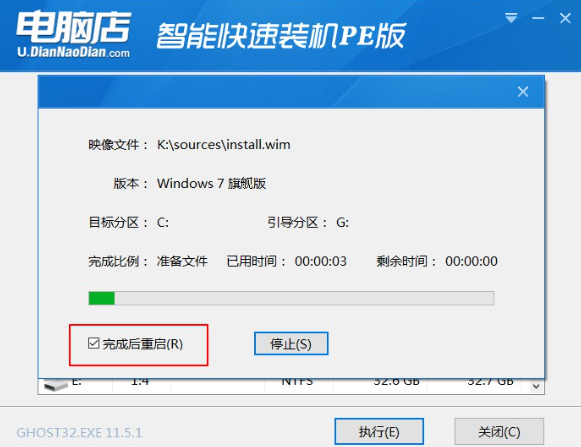581x447 pixels.
Task: Click the 智能快速装机PE版 title text
Action: pyautogui.click(x=281, y=36)
